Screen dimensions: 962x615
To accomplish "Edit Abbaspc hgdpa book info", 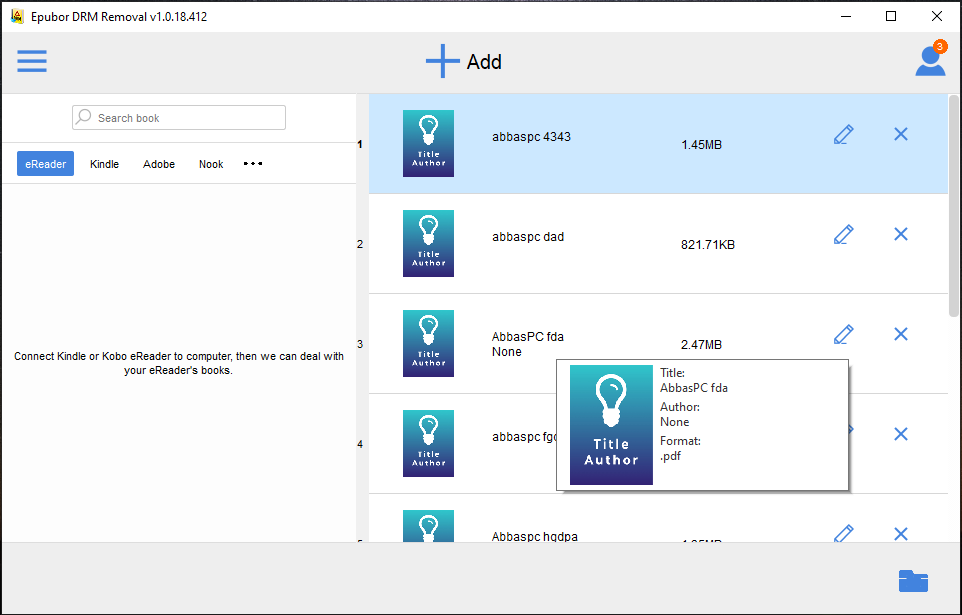I will [x=844, y=533].
